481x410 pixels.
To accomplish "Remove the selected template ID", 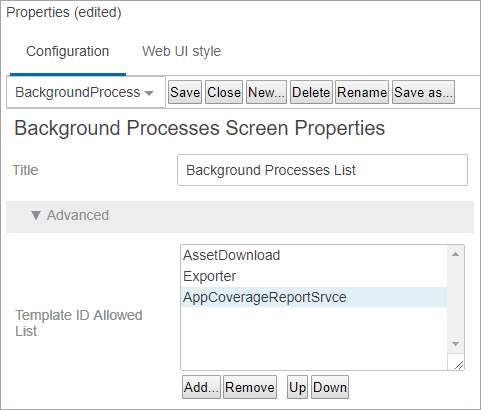I will (x=250, y=387).
